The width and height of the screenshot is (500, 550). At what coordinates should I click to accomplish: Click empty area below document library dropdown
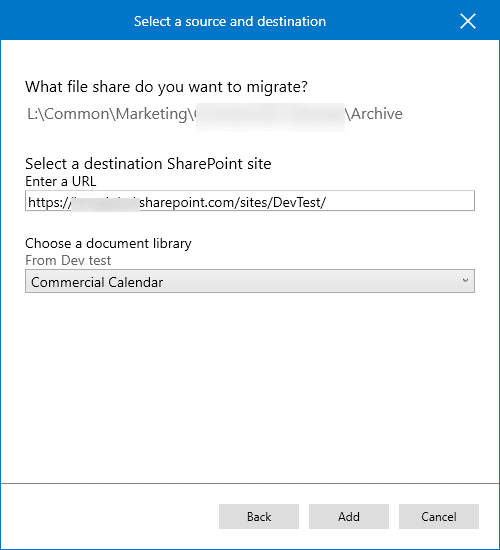(250, 386)
